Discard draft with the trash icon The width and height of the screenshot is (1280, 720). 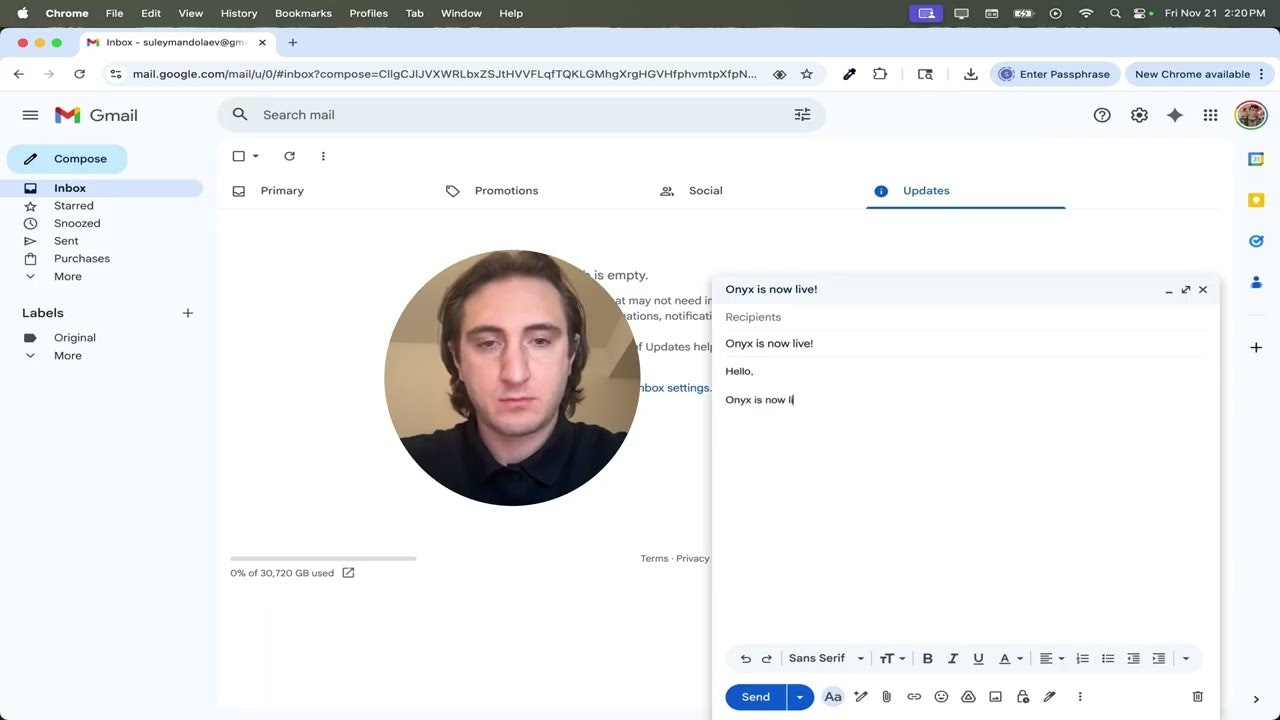(1197, 697)
